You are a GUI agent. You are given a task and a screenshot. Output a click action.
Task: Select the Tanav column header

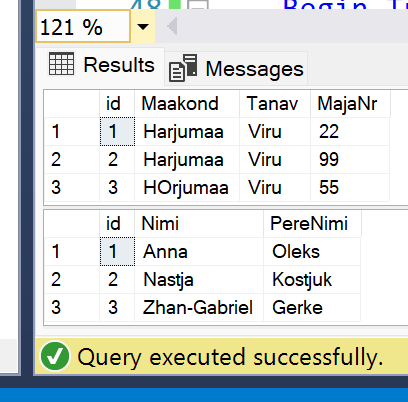pos(275,103)
